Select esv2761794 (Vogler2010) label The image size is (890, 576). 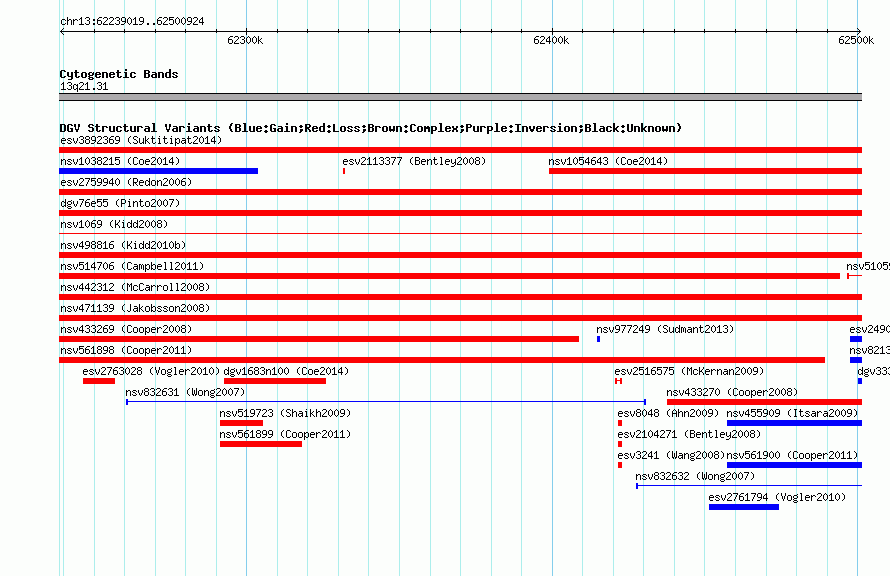click(x=777, y=497)
